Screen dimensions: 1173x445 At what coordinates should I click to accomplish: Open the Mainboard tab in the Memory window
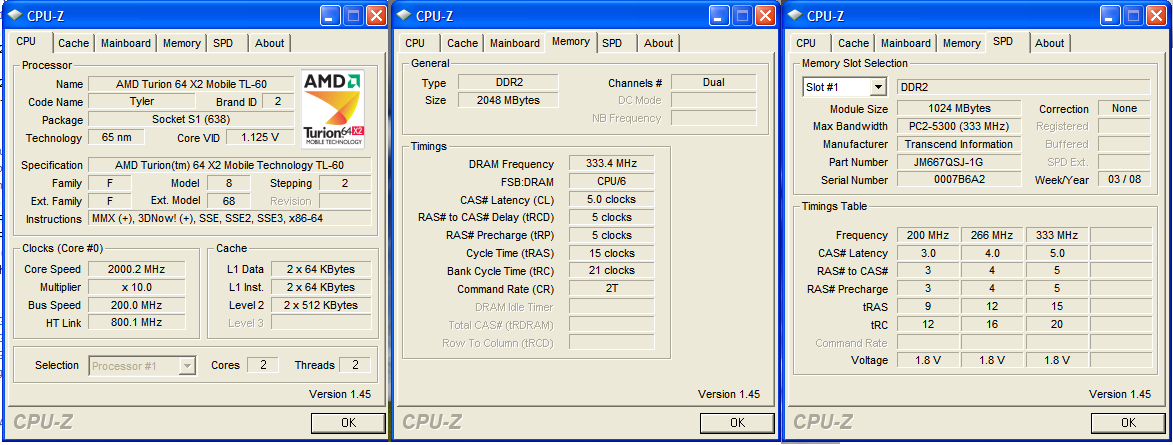(x=515, y=43)
